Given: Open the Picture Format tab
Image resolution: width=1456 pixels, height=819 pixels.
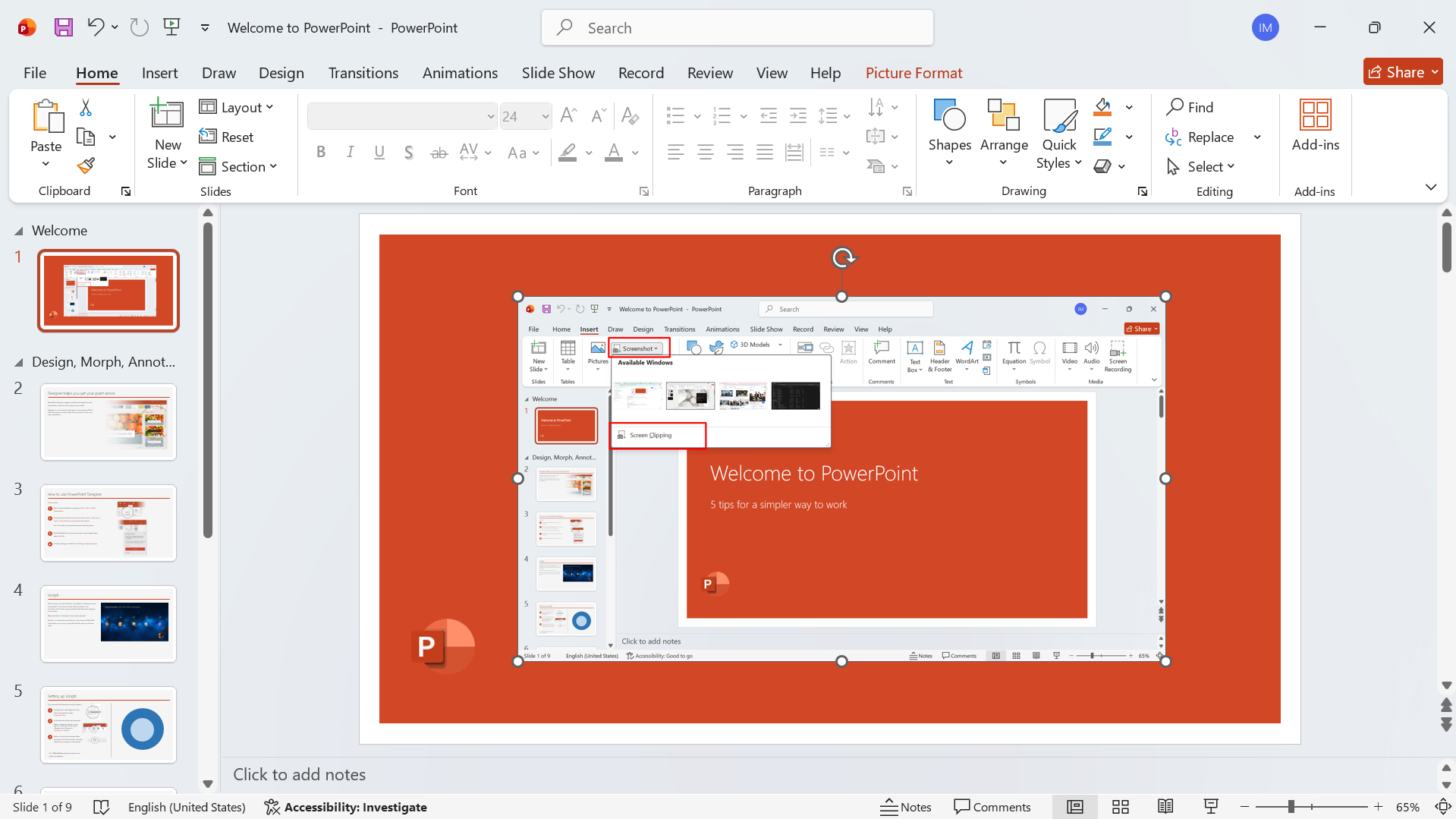Looking at the screenshot, I should coord(914,73).
